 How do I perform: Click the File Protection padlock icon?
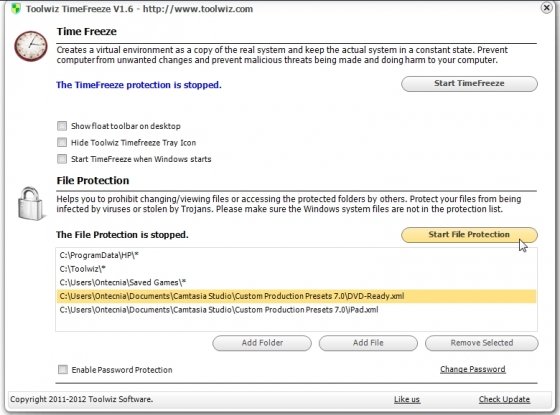[31, 203]
